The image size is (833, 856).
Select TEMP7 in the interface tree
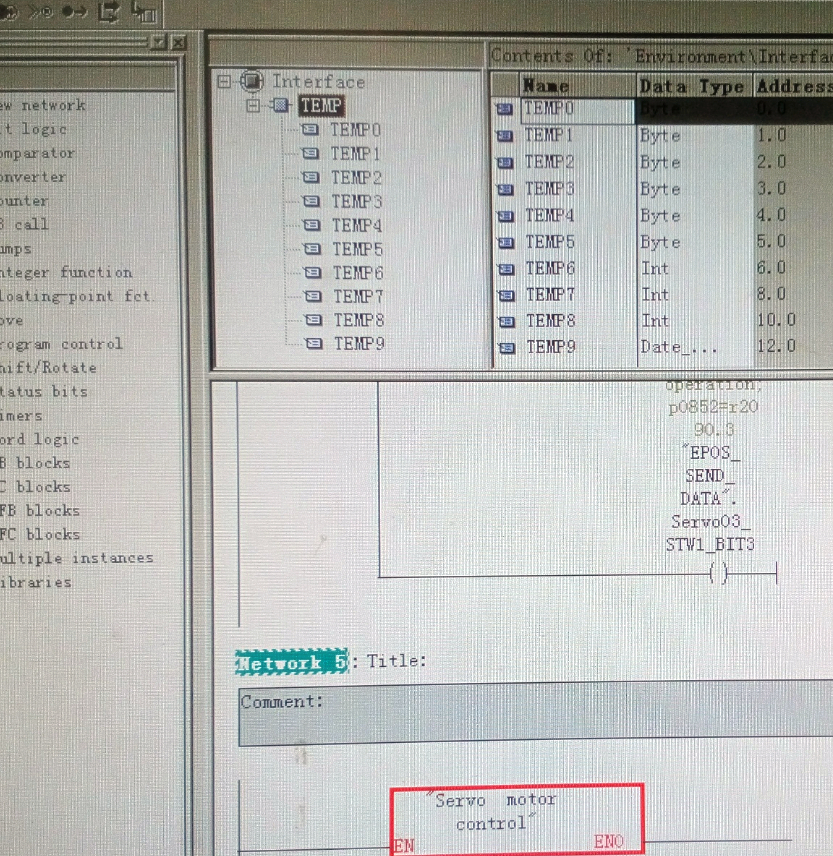(x=359, y=296)
